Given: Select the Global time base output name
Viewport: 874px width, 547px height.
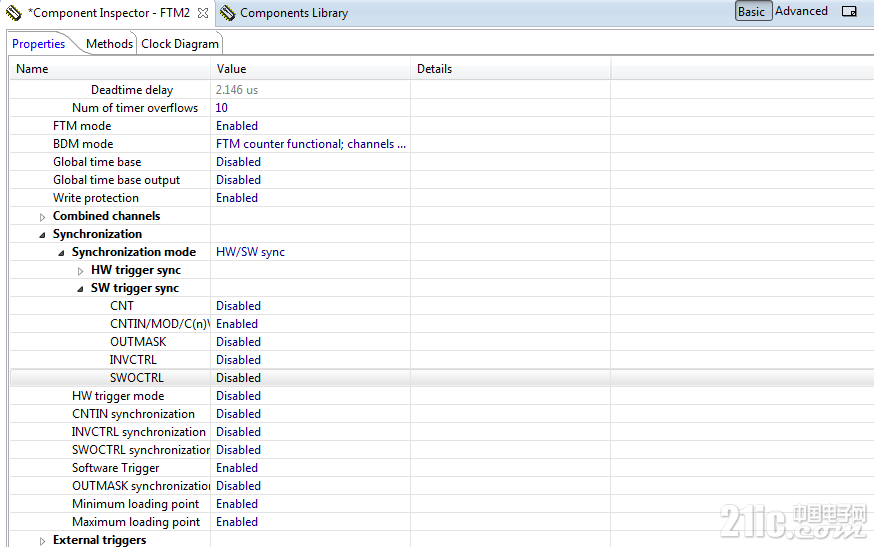Looking at the screenshot, I should click(x=116, y=180).
